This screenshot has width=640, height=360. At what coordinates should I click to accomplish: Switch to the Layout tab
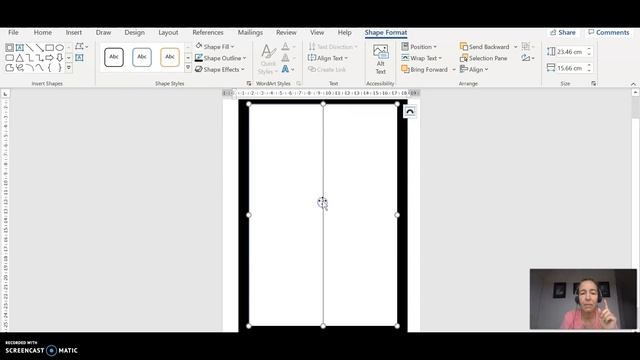pos(168,32)
